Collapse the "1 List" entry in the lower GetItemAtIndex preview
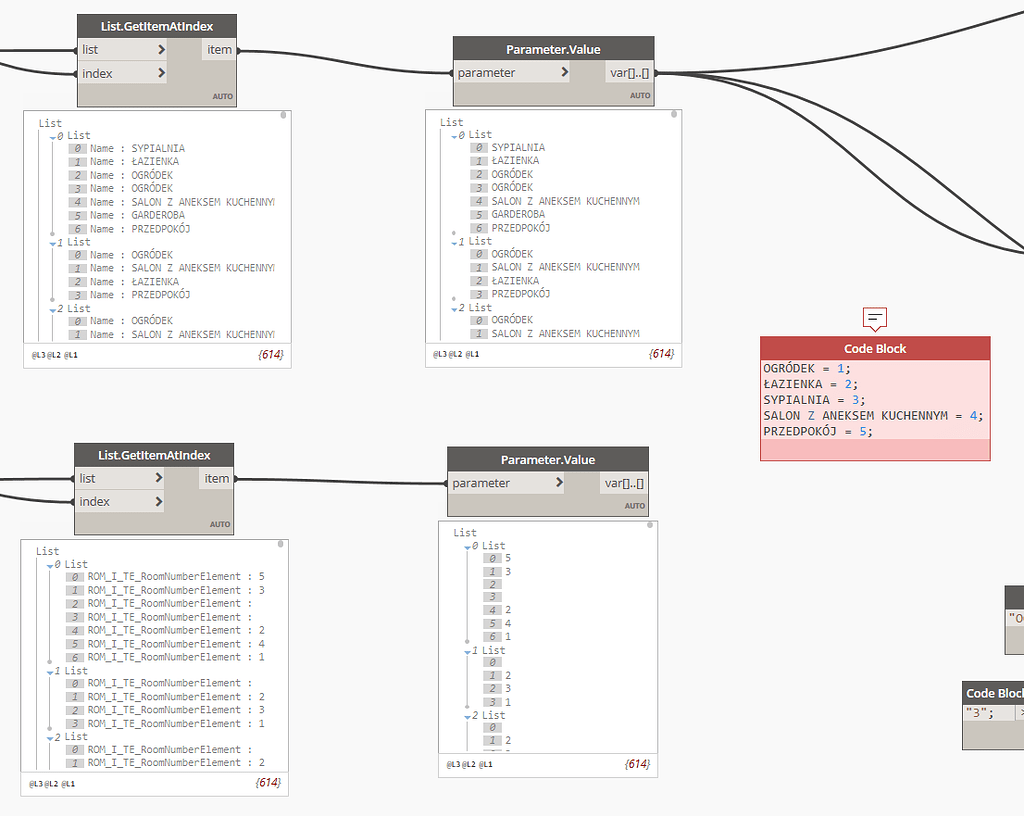 50,670
